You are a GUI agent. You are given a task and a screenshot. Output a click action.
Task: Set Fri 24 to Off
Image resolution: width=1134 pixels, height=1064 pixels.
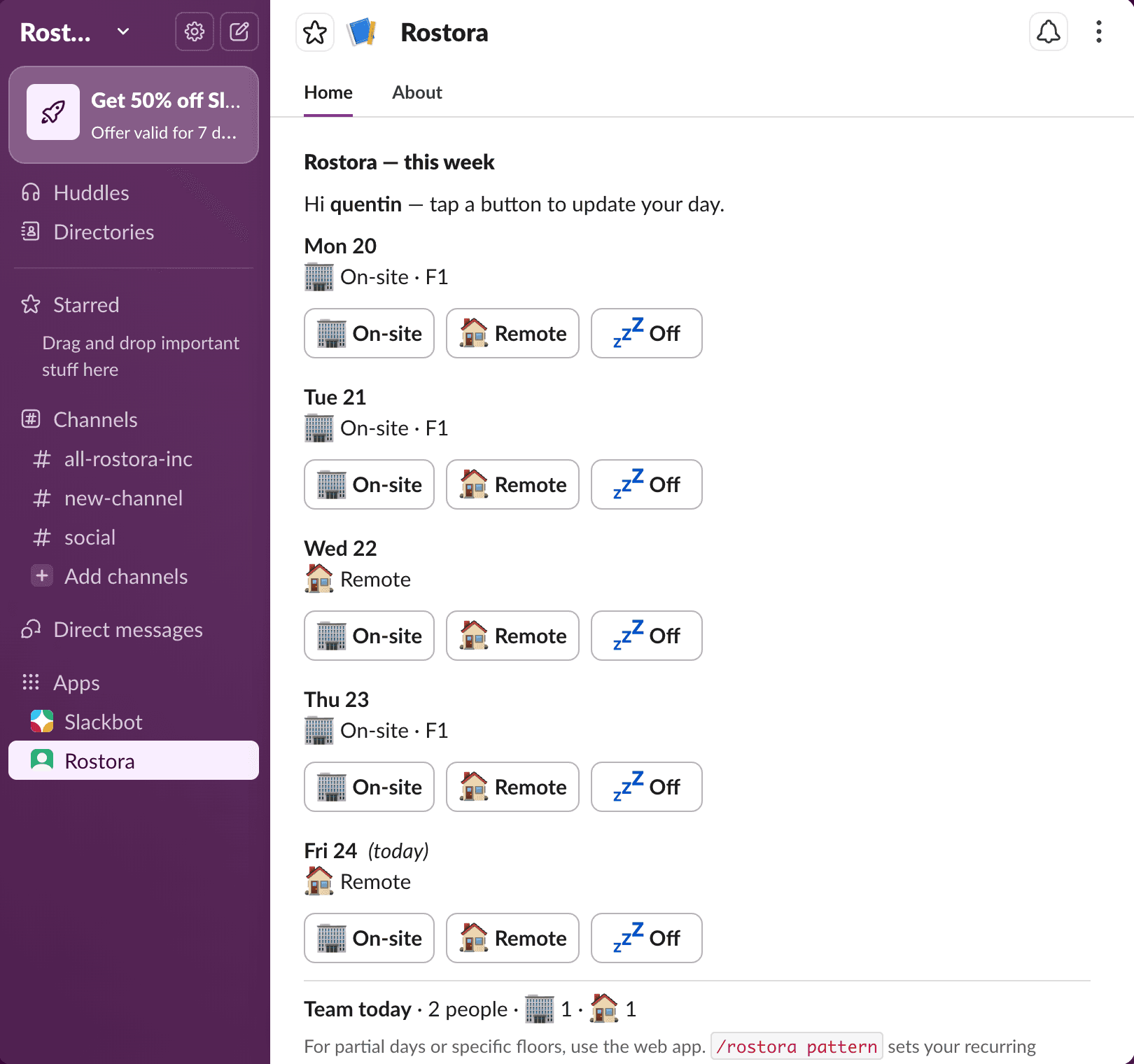click(x=646, y=938)
